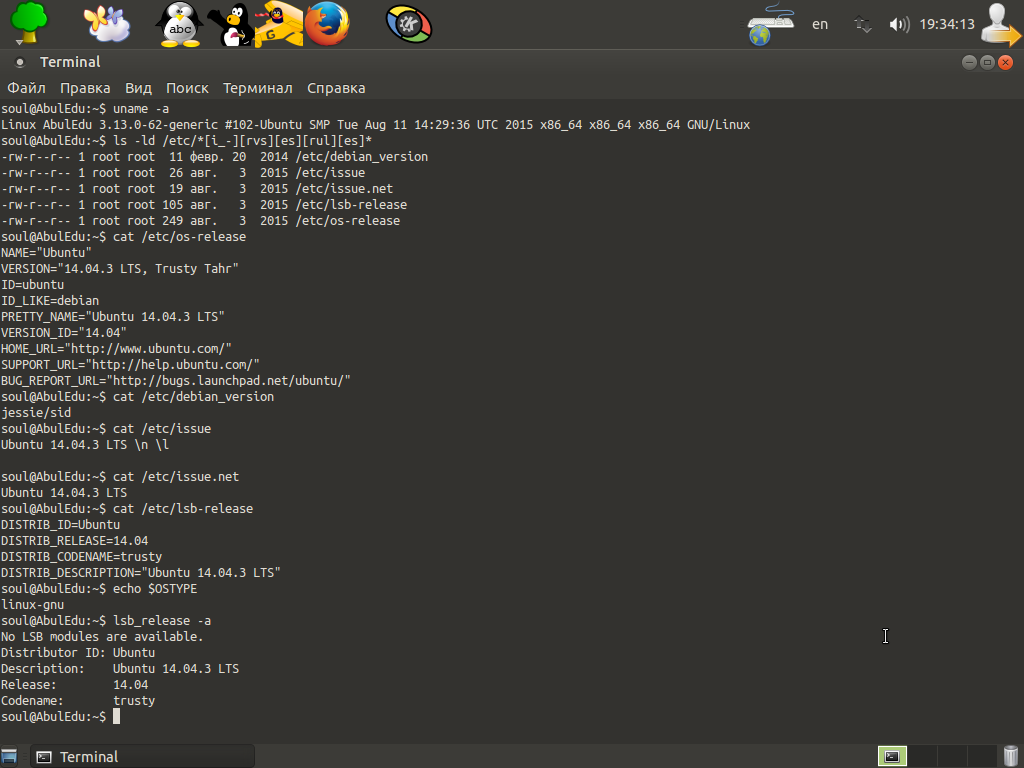Click the line "No LSB modules are available."
Image resolution: width=1024 pixels, height=768 pixels.
point(102,636)
